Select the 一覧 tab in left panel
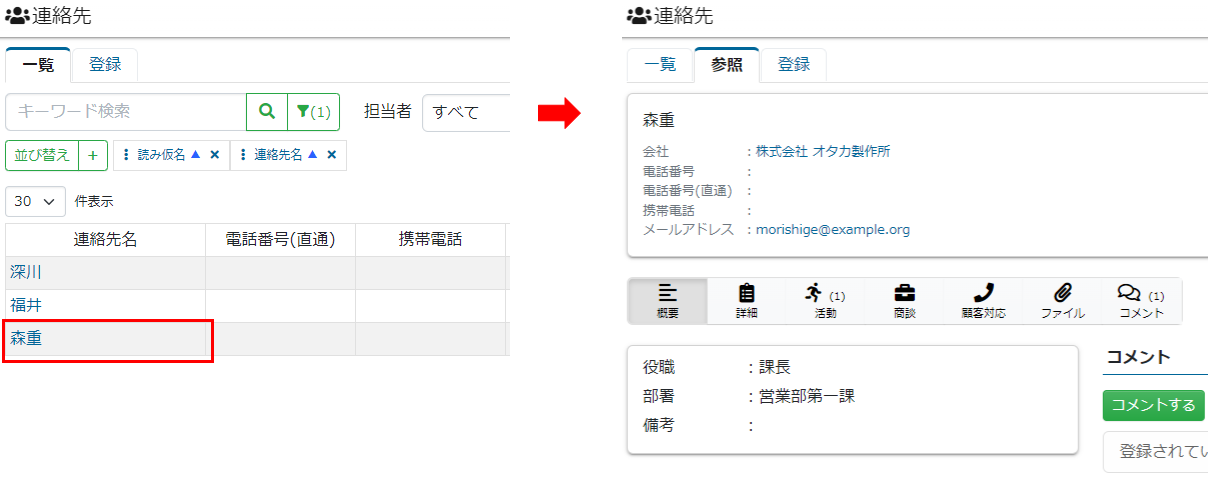1208x477 pixels. point(38,65)
